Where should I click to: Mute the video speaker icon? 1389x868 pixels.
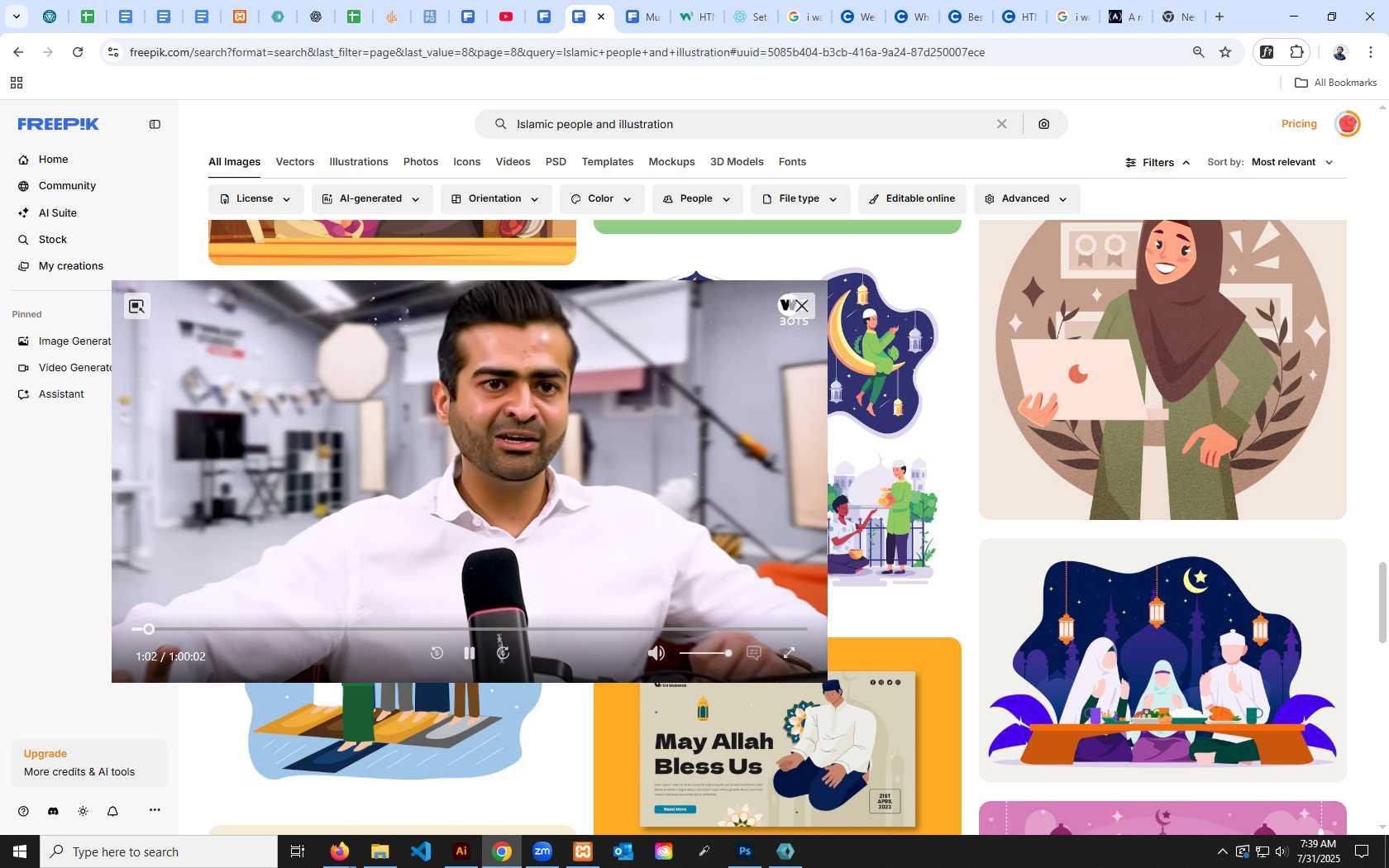[656, 653]
